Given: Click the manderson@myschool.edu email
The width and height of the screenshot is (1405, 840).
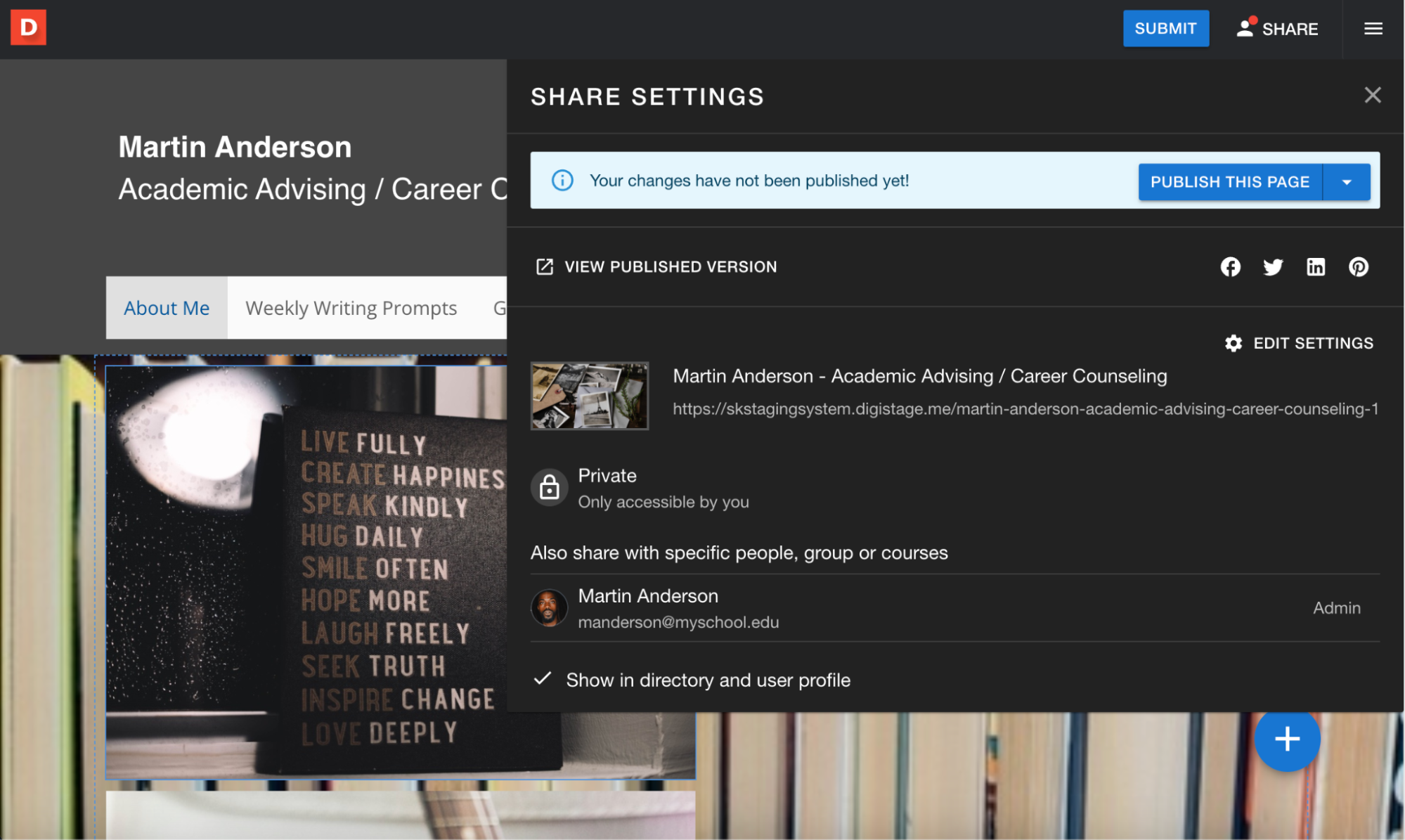Looking at the screenshot, I should pyautogui.click(x=678, y=622).
